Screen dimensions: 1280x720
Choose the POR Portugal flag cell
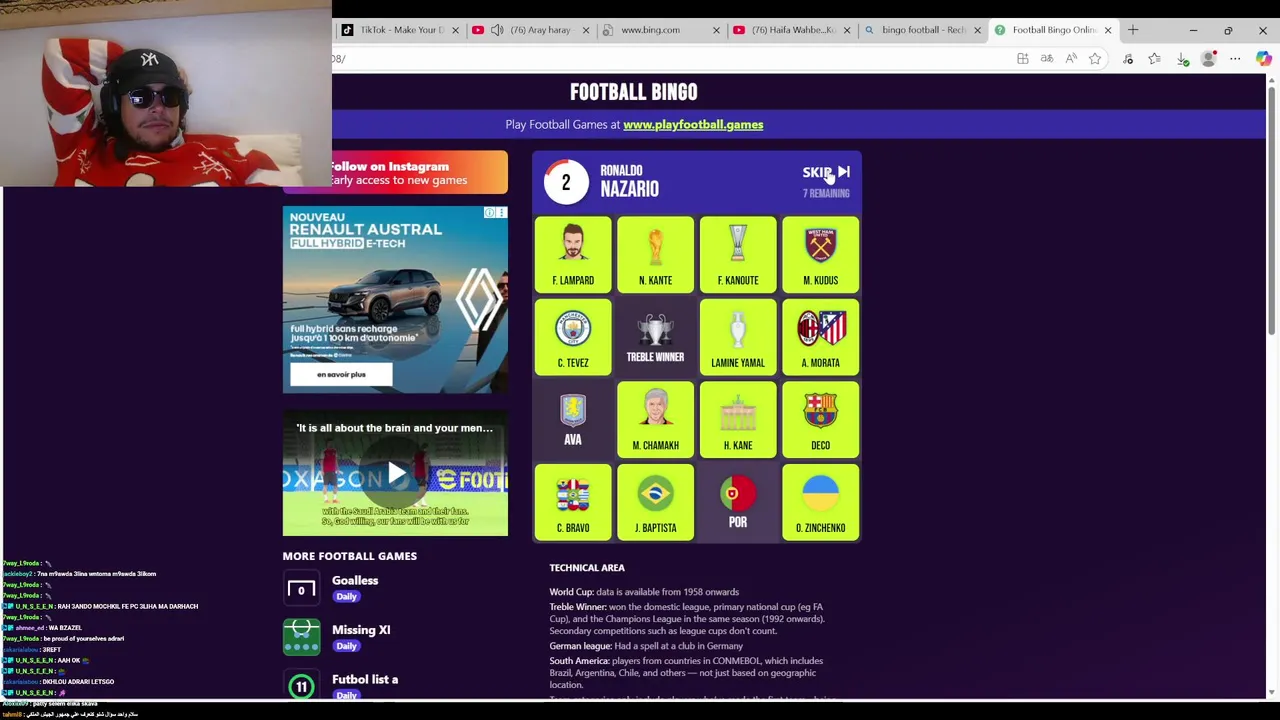click(x=738, y=503)
